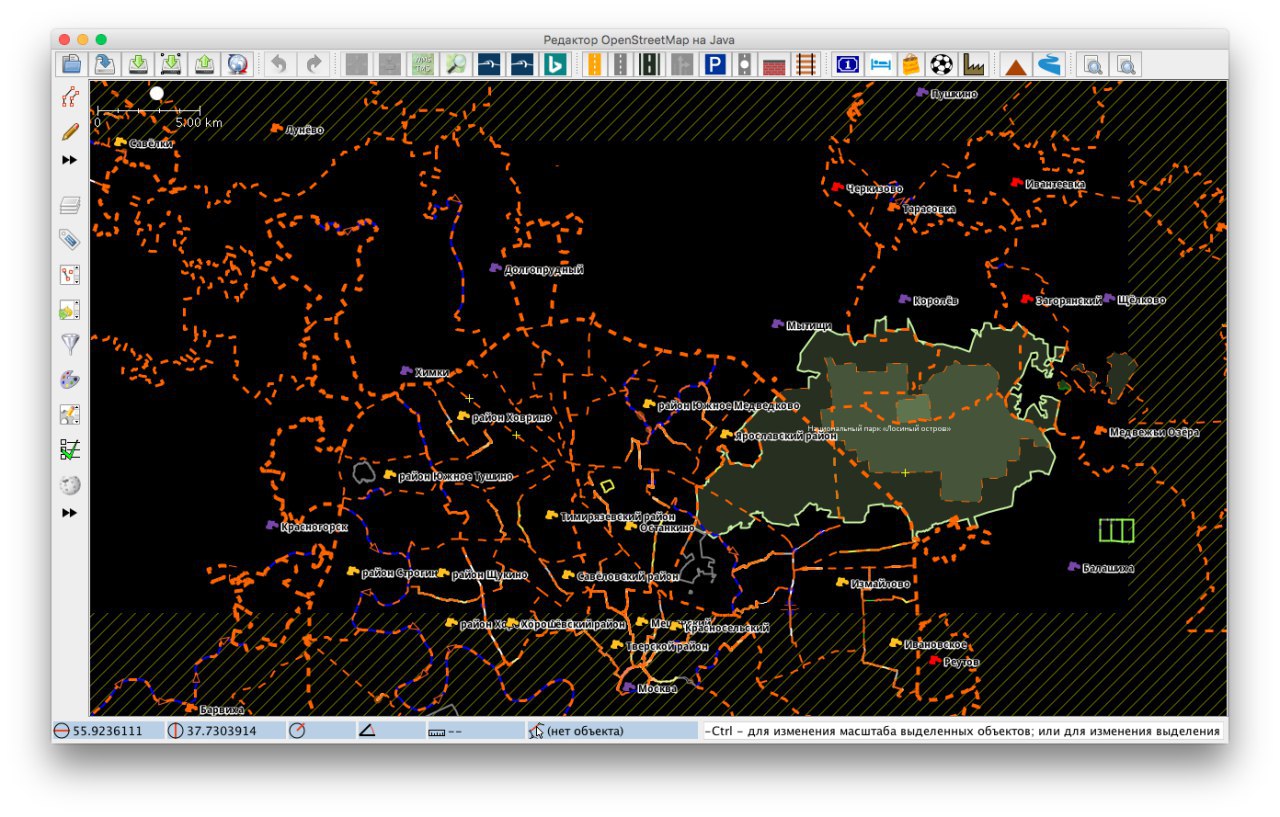
Task: Open the Search magnifier tool
Action: 456,65
